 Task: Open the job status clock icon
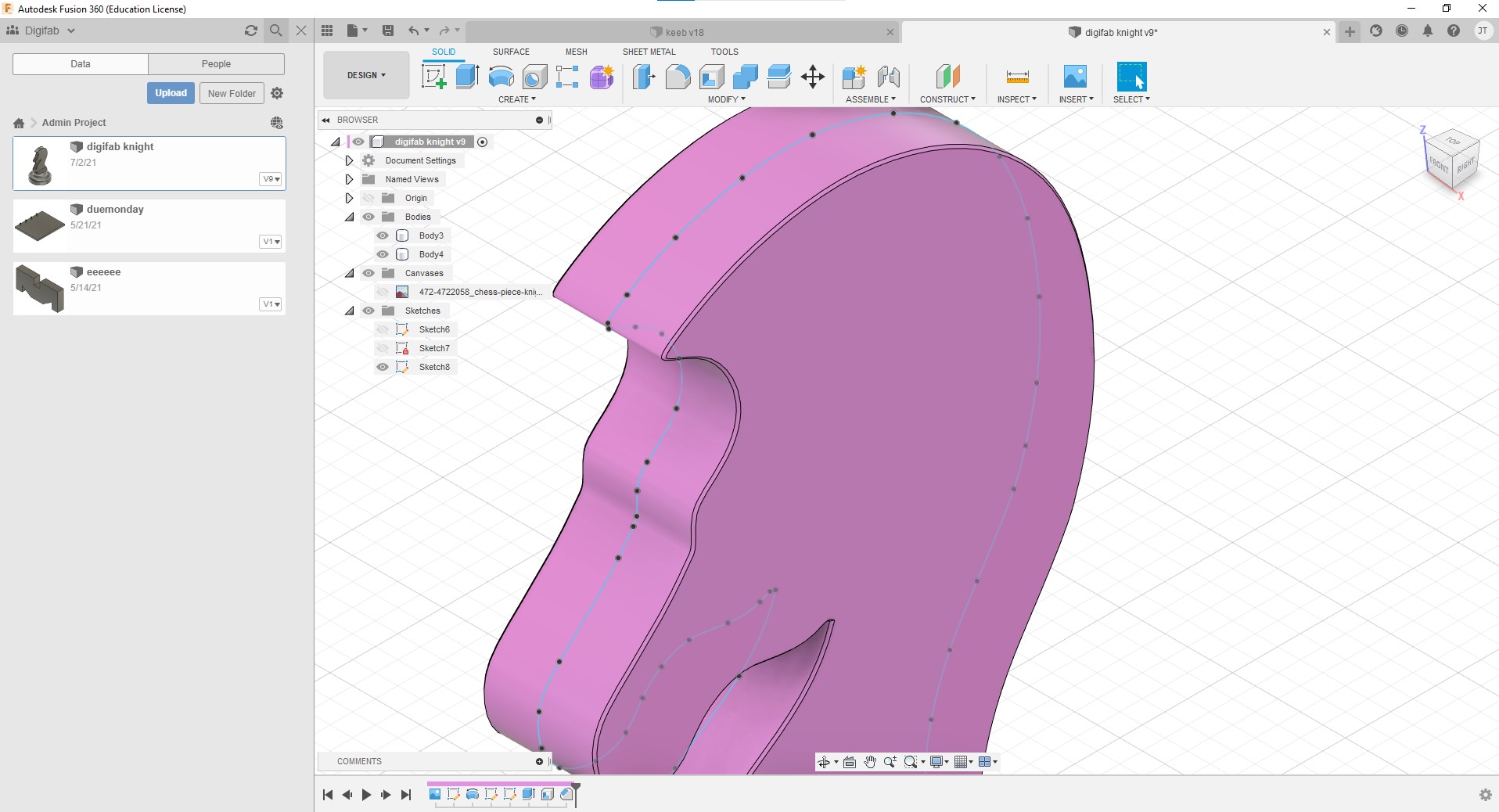1402,31
